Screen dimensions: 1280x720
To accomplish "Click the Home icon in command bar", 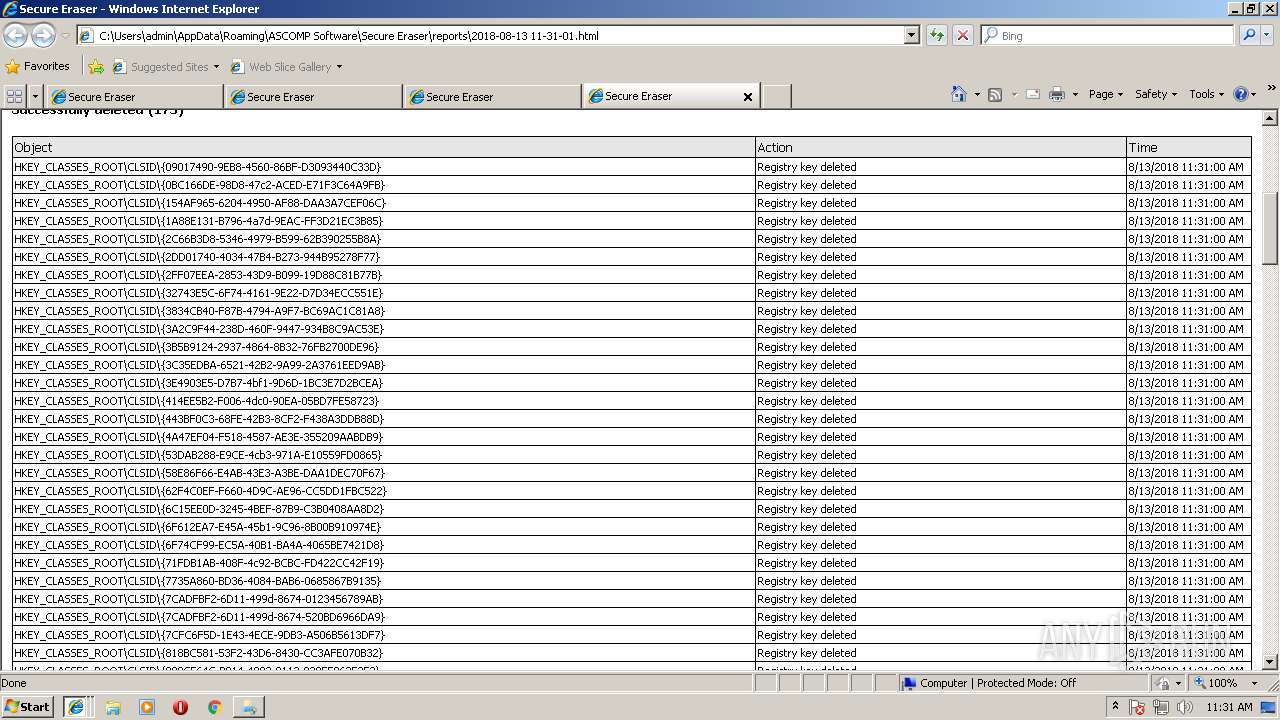I will click(959, 94).
